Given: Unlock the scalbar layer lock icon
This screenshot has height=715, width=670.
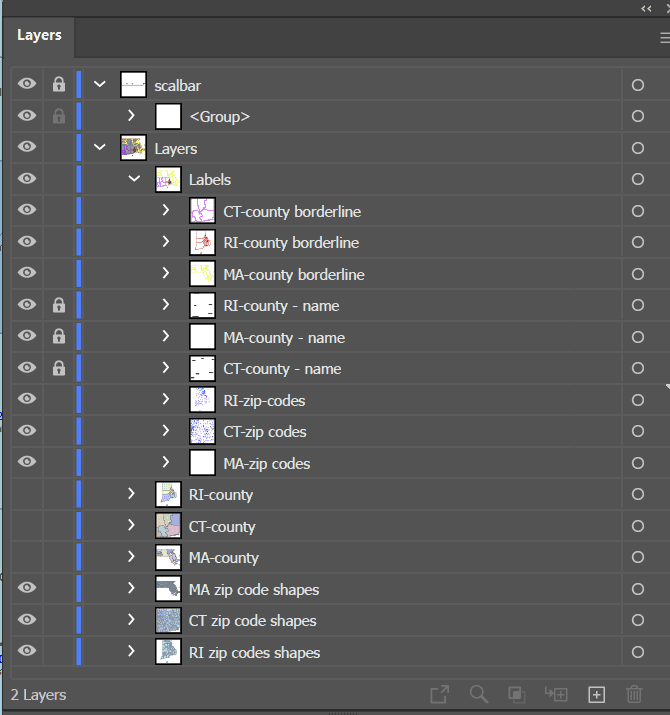Looking at the screenshot, I should (x=59, y=84).
